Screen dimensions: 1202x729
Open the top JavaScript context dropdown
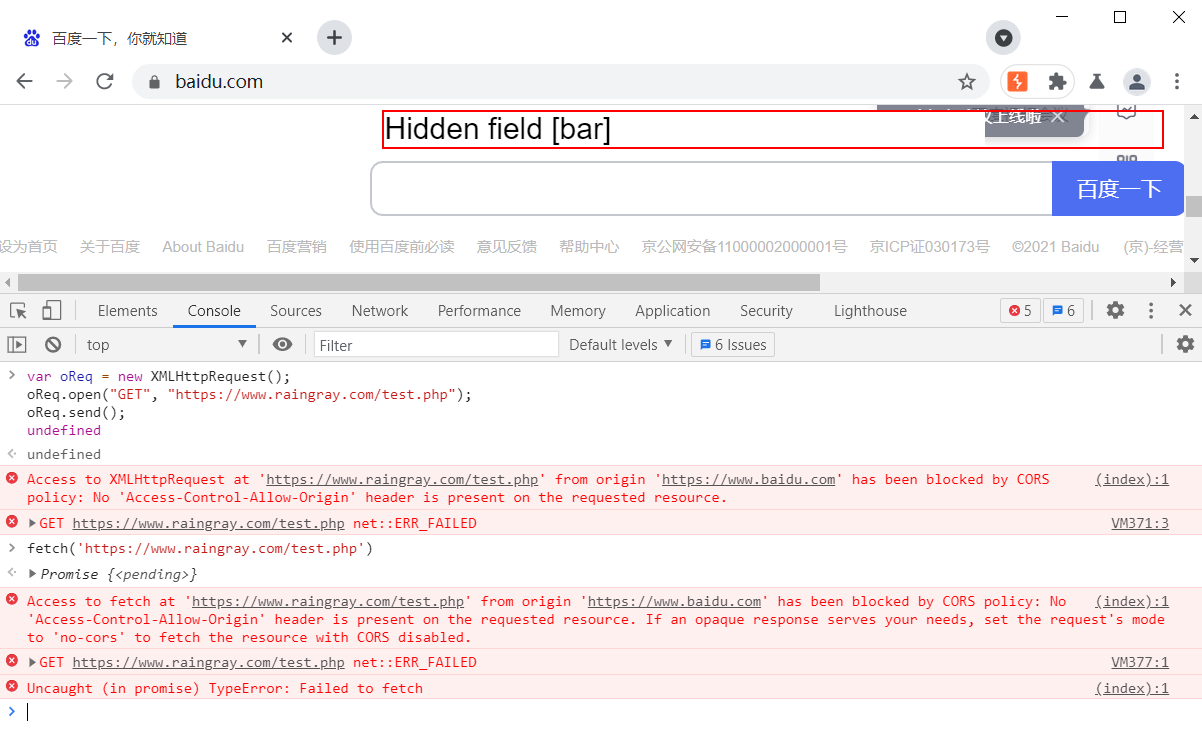tap(166, 345)
